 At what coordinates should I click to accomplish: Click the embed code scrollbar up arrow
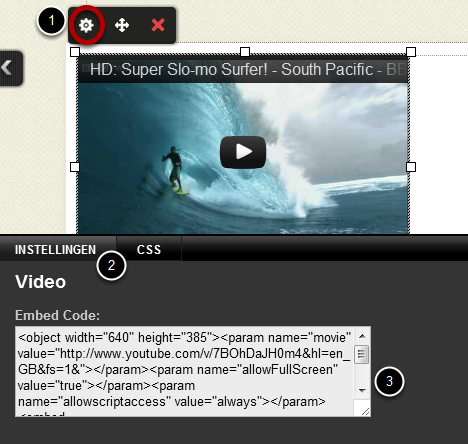tap(362, 336)
